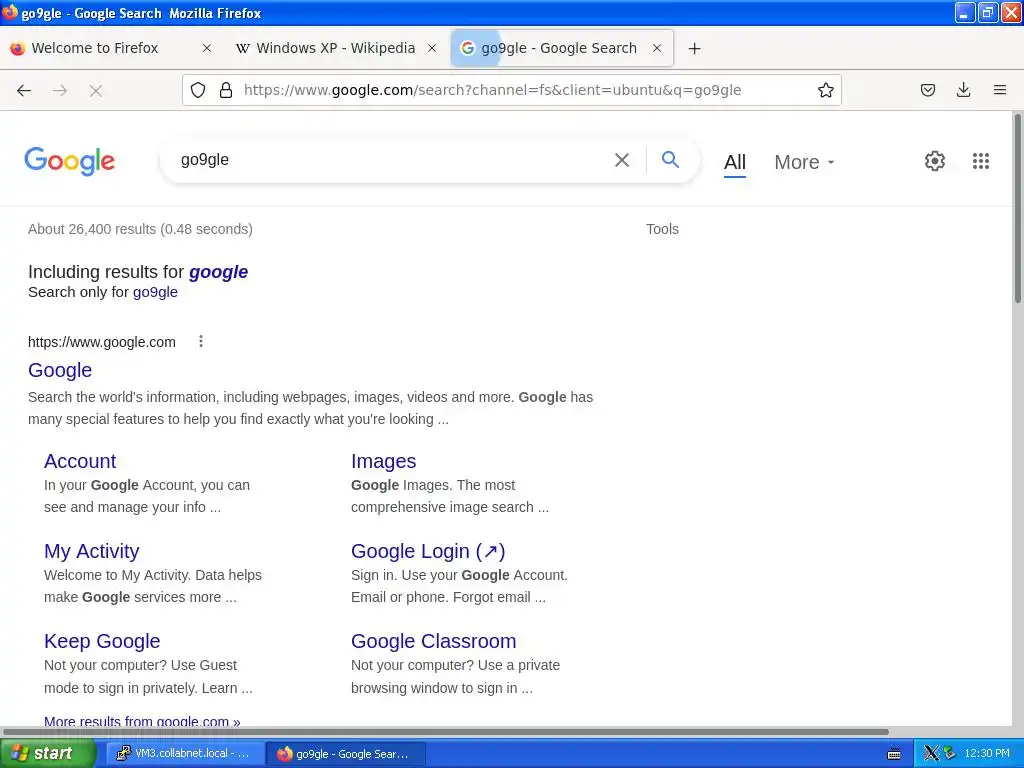Search only for go9gle link

[155, 292]
